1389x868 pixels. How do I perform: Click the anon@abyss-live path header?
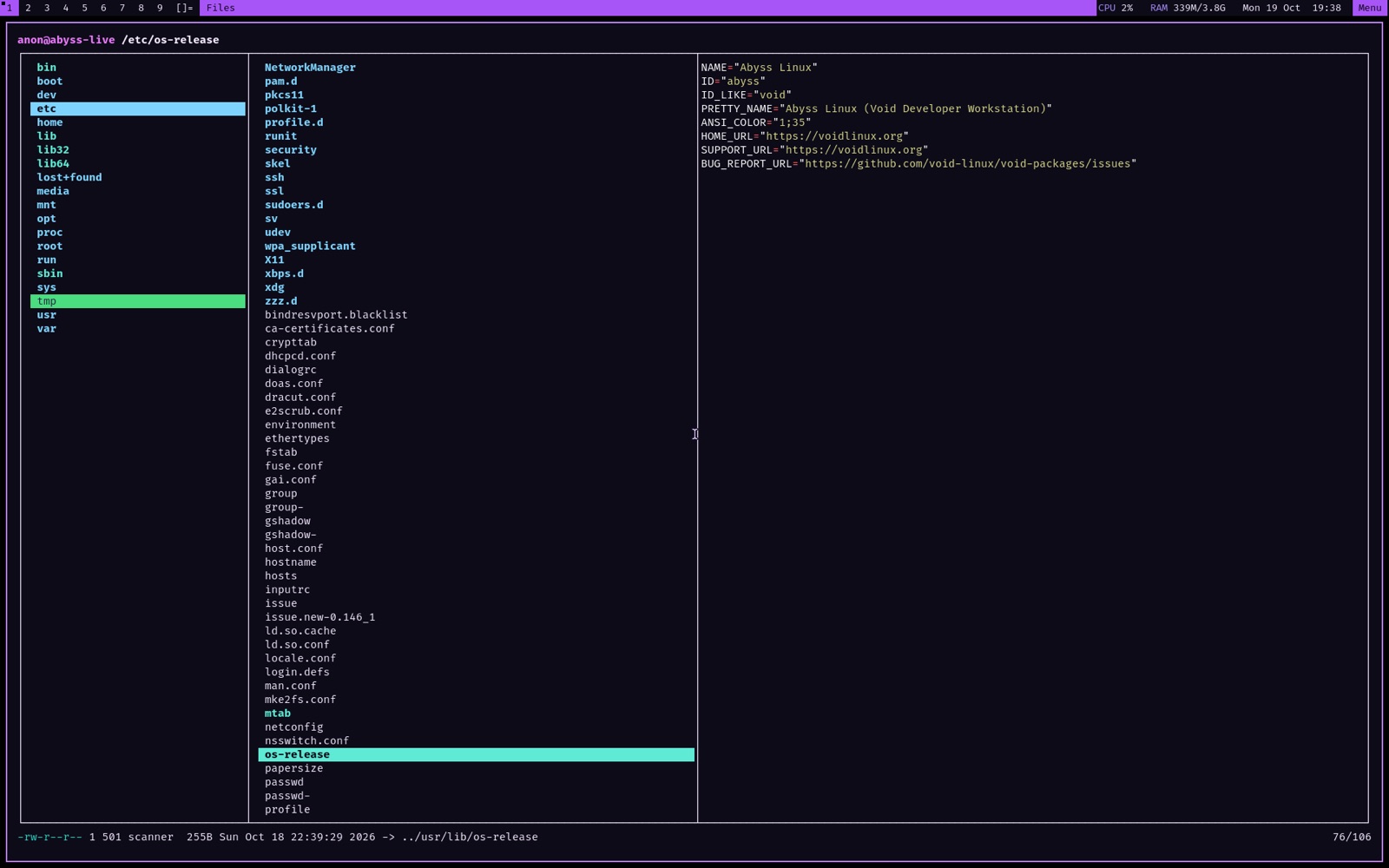pos(118,40)
